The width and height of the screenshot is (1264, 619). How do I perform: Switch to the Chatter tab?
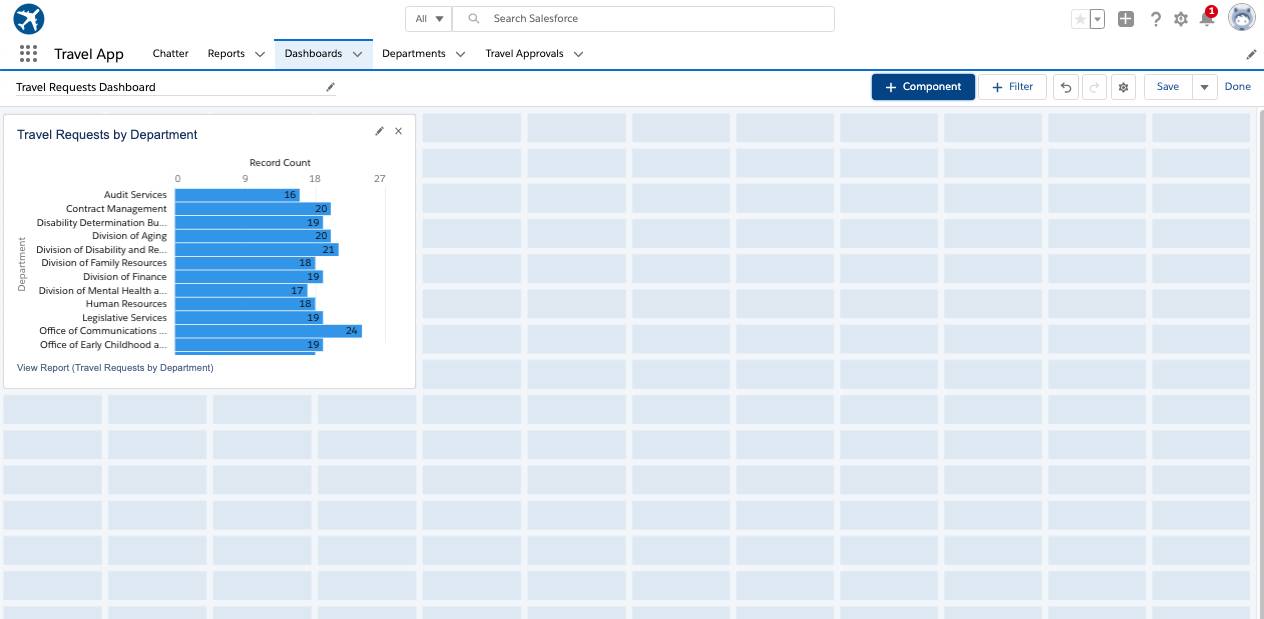(x=170, y=54)
